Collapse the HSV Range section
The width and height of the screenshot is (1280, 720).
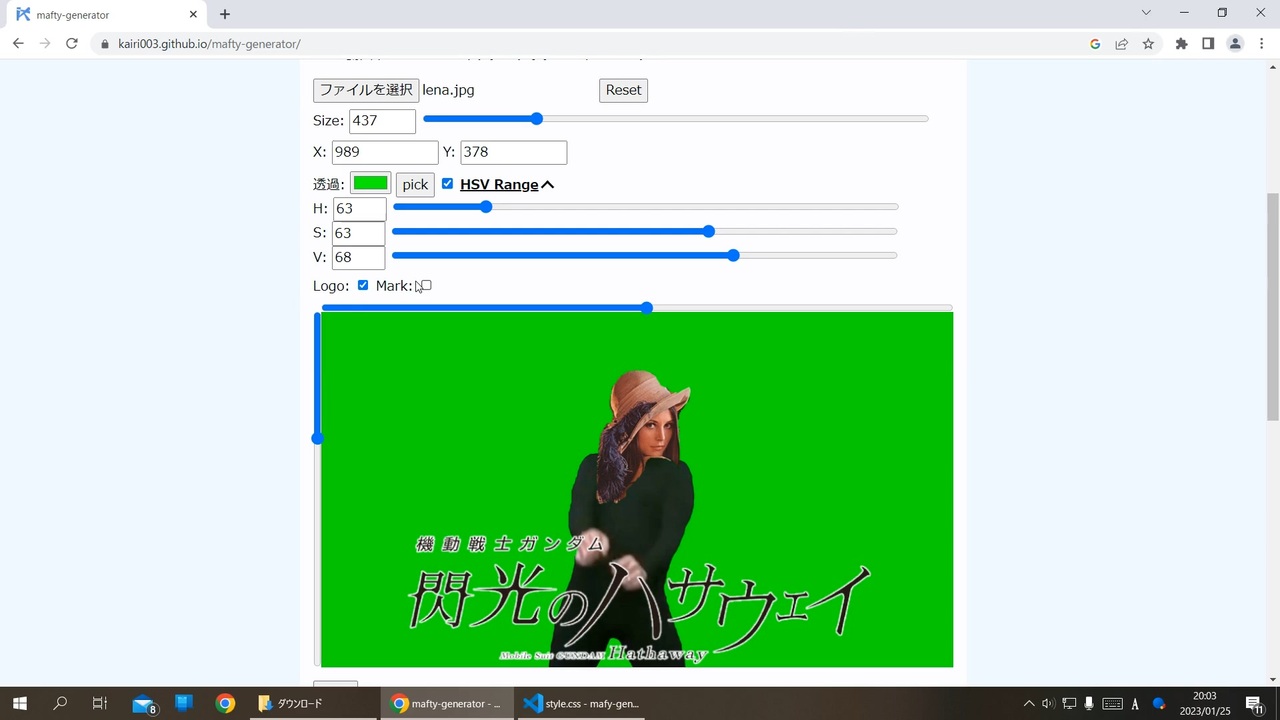click(507, 184)
